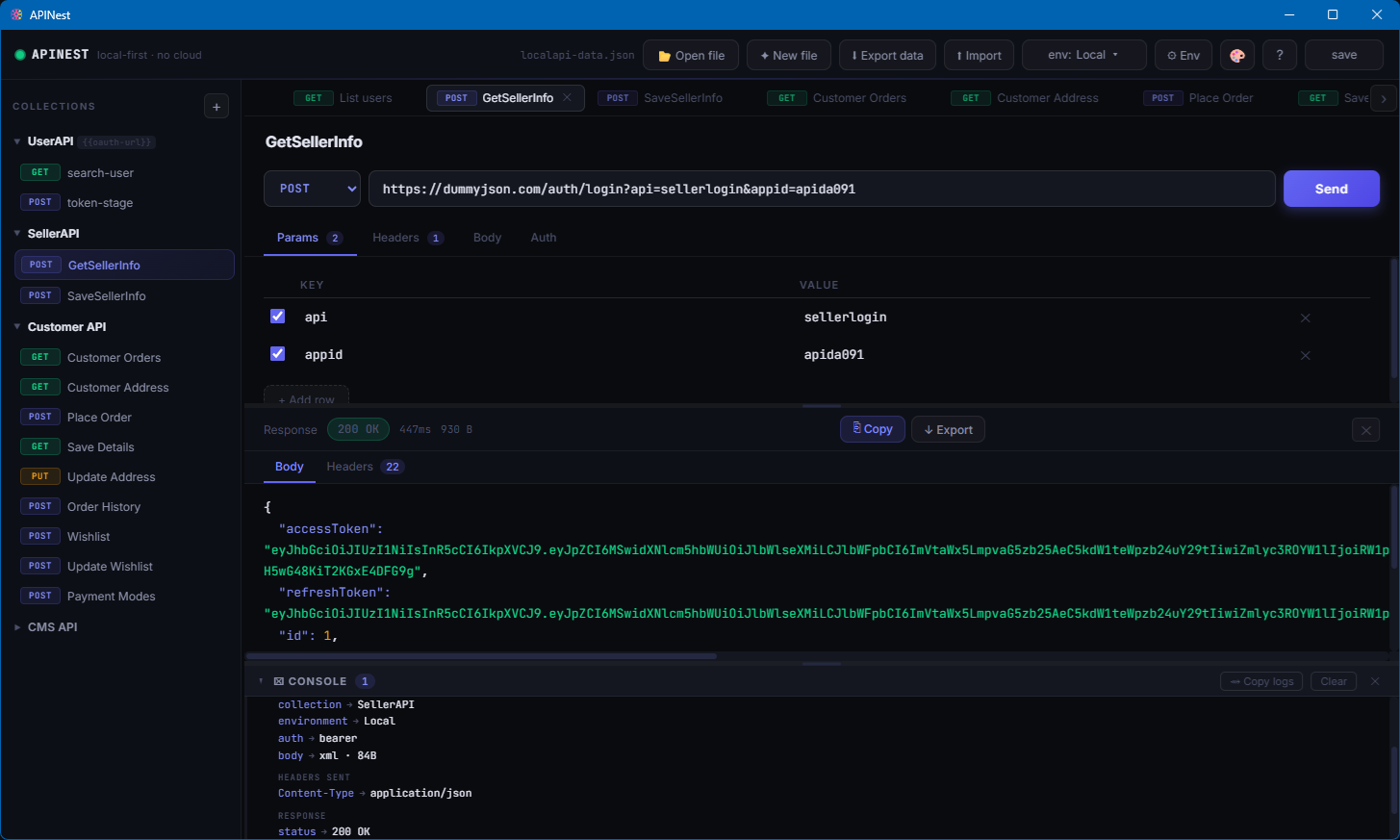Select the response Body tab
The height and width of the screenshot is (840, 1400).
click(290, 467)
